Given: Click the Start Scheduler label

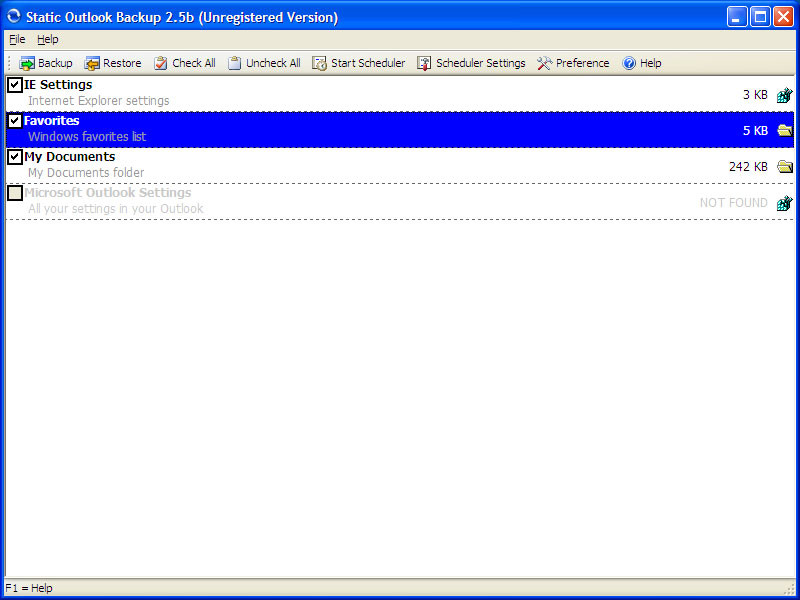Looking at the screenshot, I should (x=368, y=63).
